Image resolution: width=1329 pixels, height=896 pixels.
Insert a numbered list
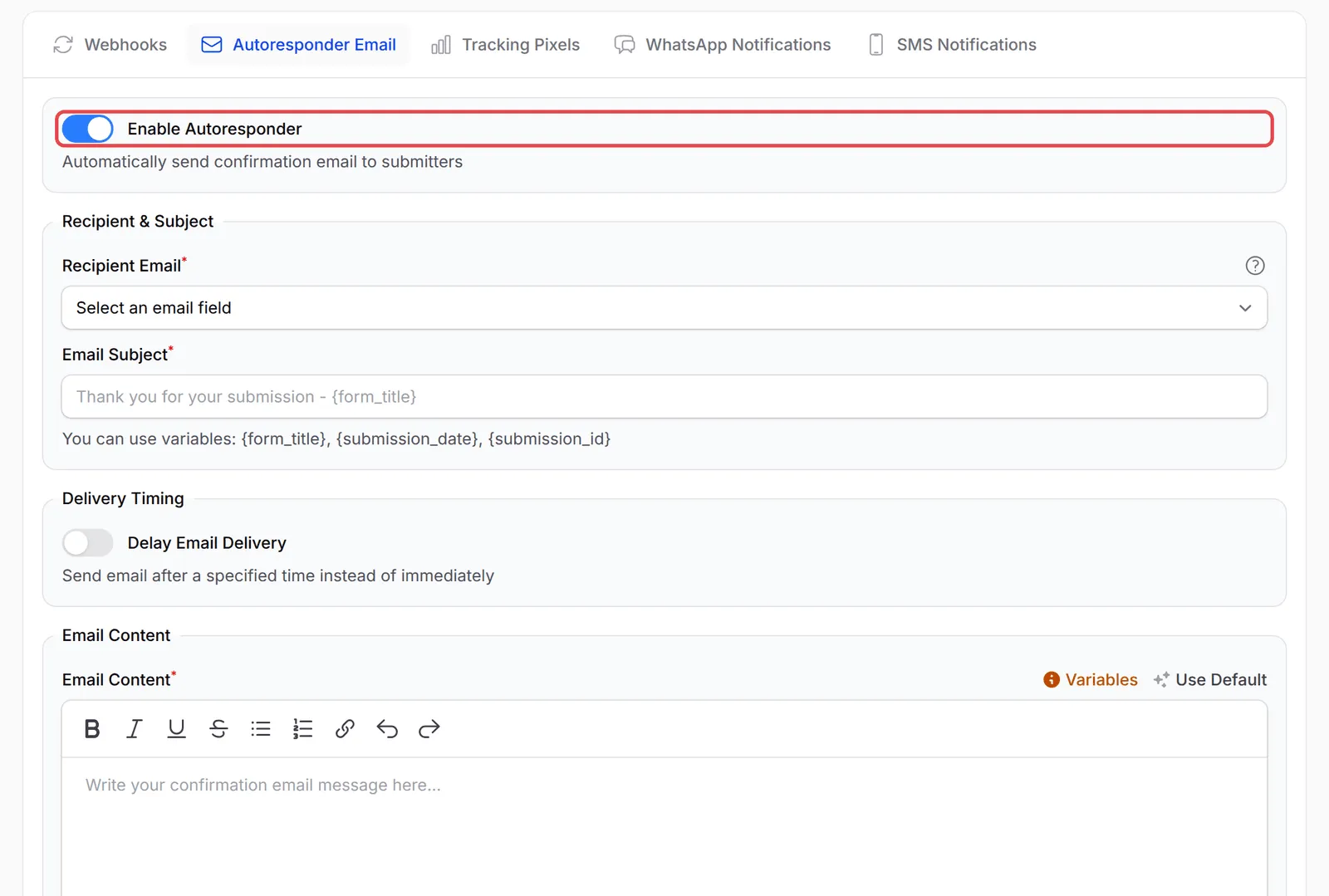[x=302, y=729]
